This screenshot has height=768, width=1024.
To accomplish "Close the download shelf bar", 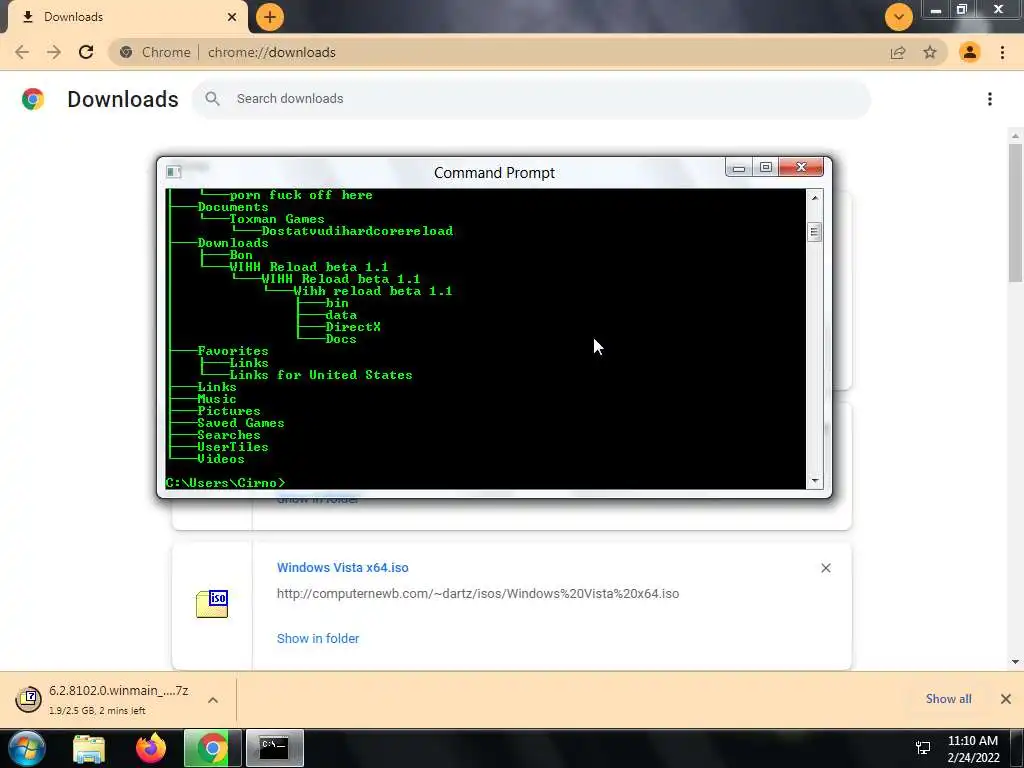I will [1006, 699].
